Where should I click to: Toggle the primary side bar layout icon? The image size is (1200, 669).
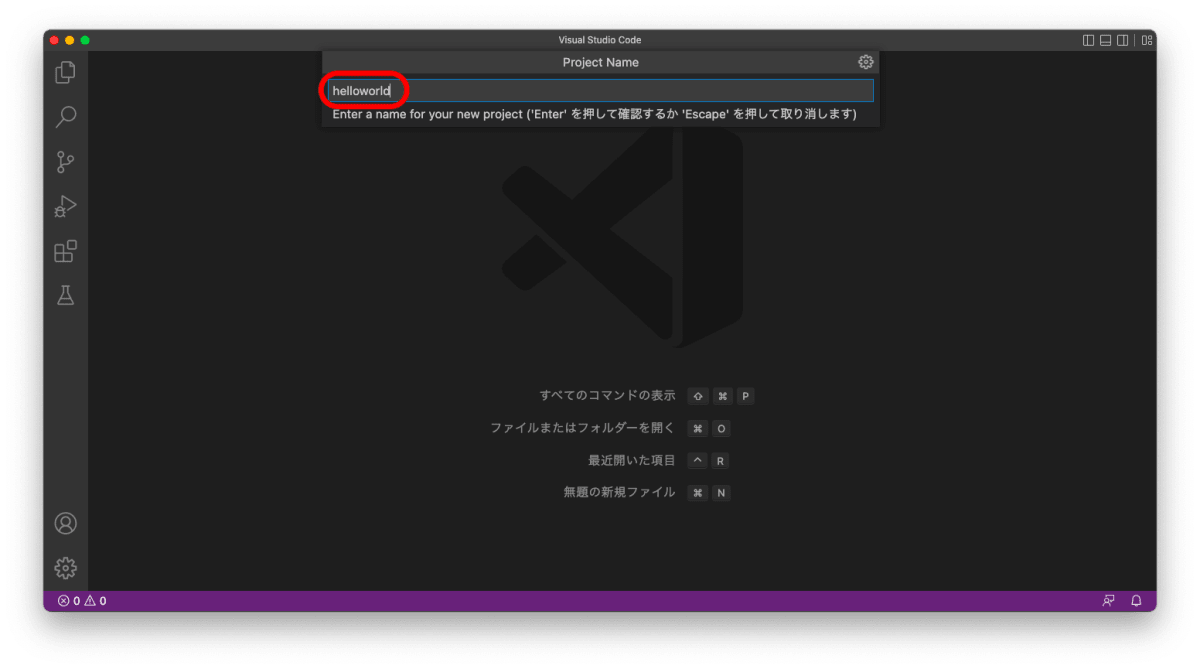tap(1088, 40)
